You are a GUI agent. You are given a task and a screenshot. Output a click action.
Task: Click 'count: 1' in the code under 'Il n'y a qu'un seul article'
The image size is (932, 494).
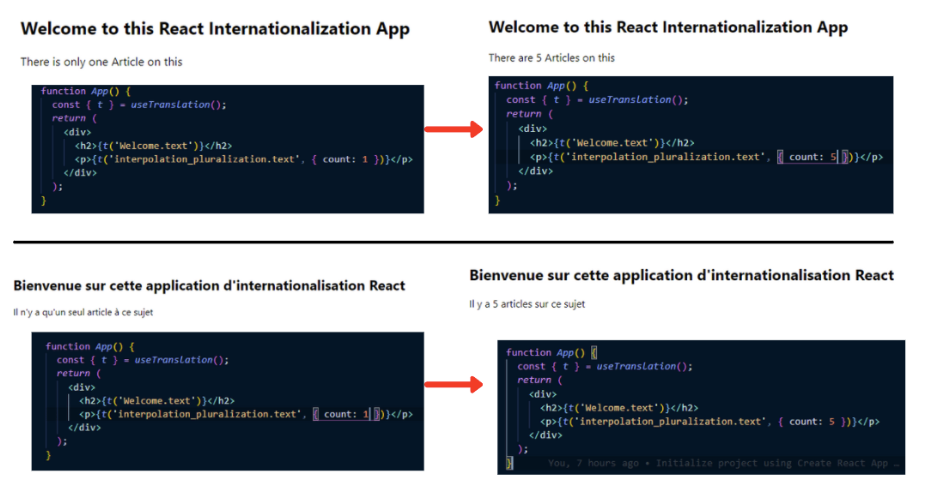click(x=347, y=414)
